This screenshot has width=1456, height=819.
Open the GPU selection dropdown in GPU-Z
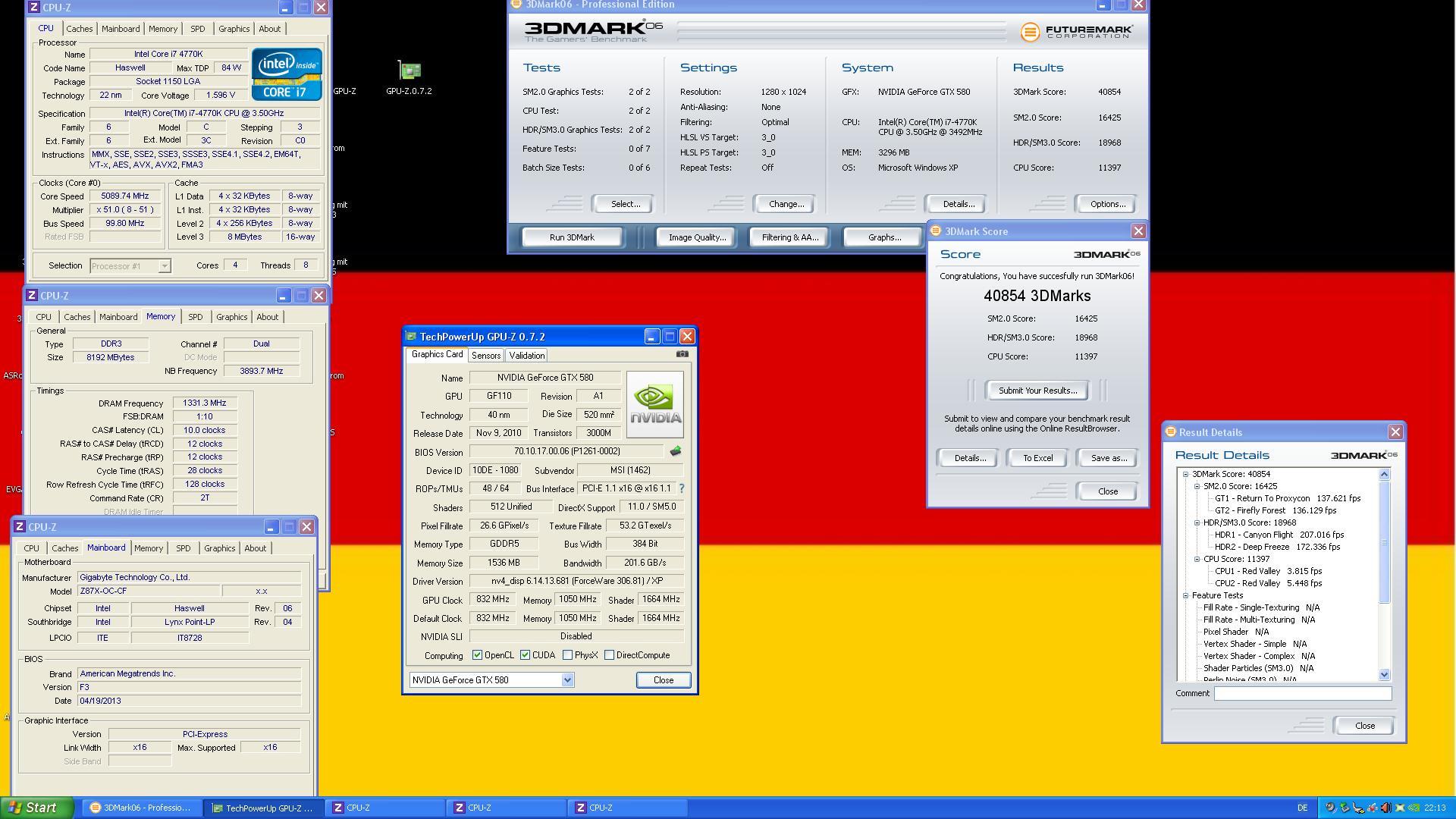(x=567, y=680)
